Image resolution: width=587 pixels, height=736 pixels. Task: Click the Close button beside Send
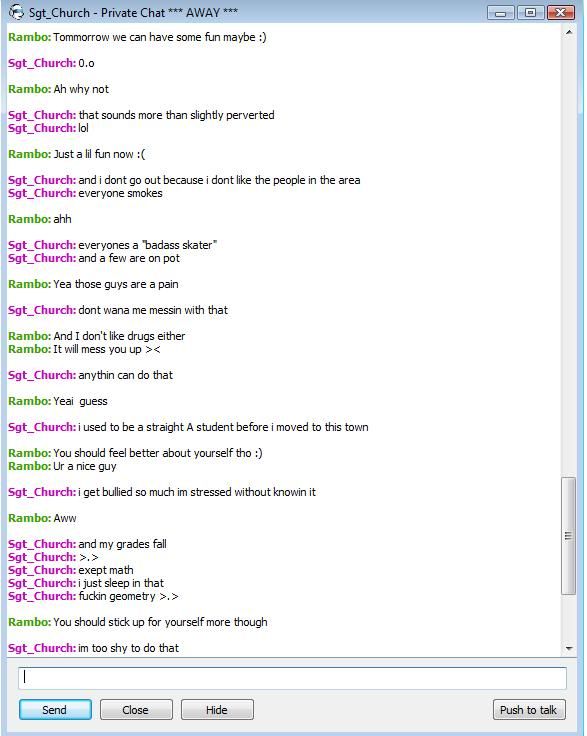coord(136,710)
